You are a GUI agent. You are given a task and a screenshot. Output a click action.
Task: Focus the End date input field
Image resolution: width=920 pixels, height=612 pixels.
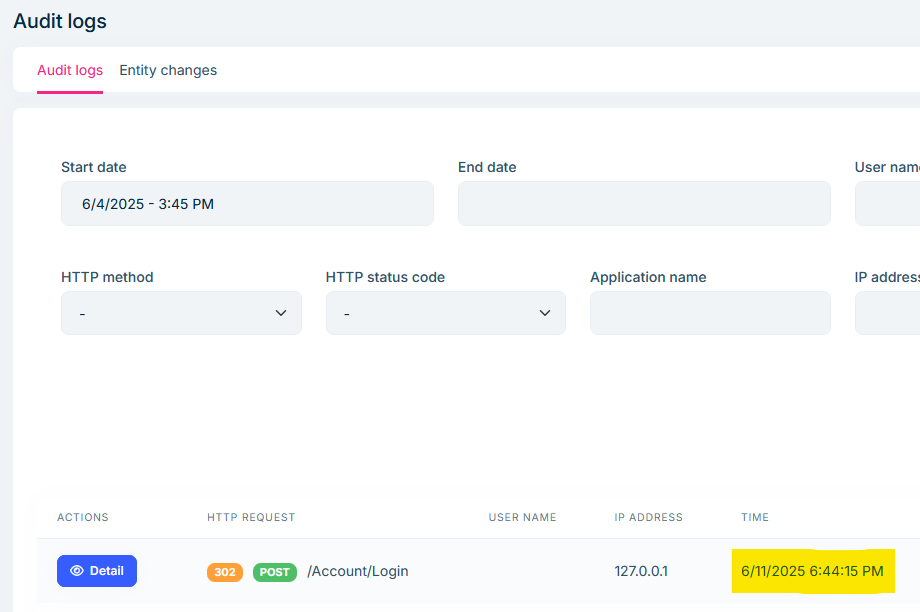(x=644, y=204)
